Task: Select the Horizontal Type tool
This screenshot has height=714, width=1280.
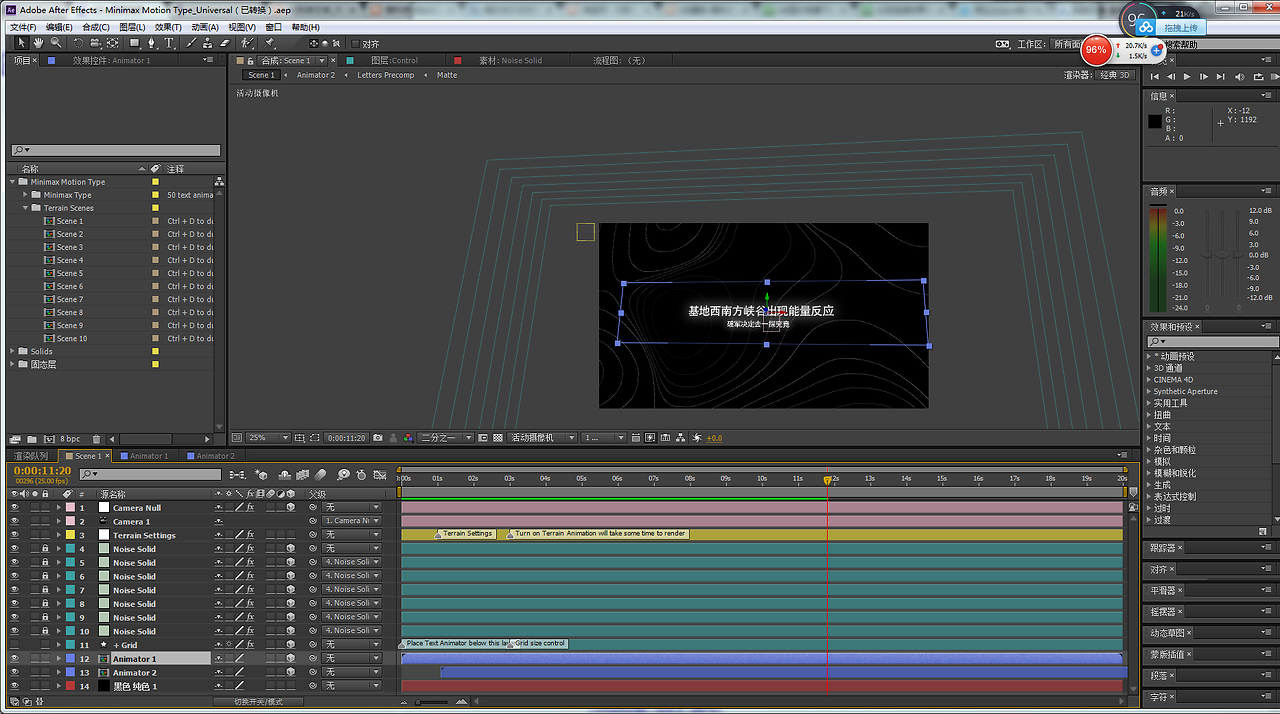Action: tap(170, 43)
